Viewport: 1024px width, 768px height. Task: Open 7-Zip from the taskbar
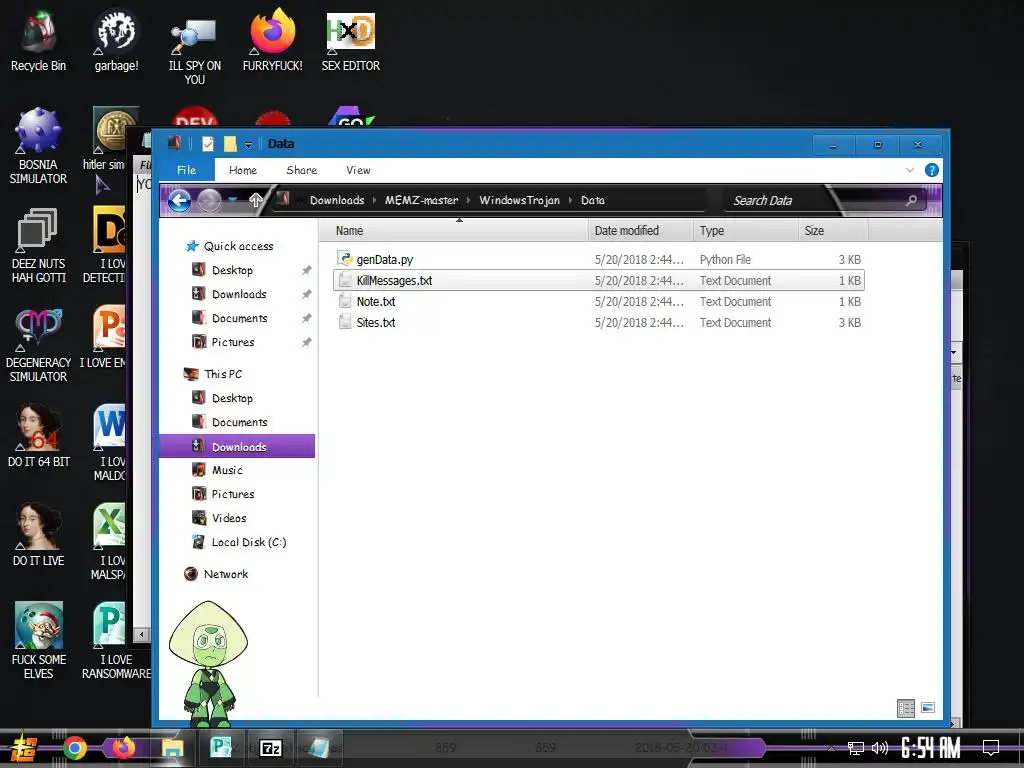pos(270,748)
